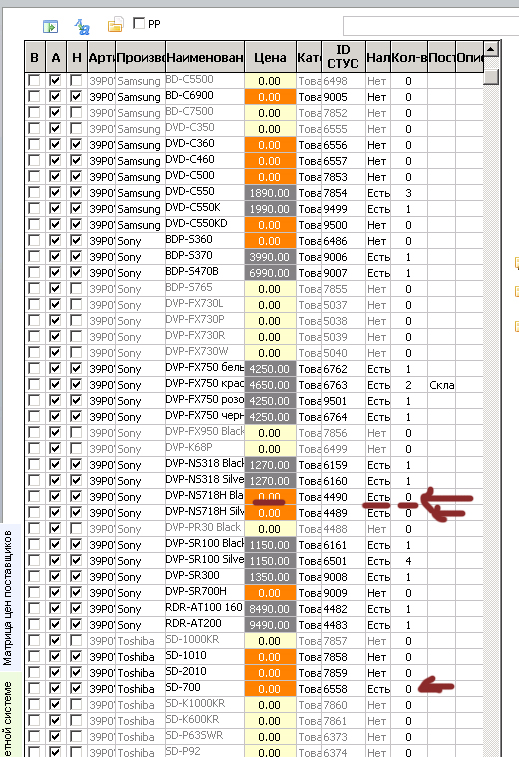Select the Toshiba cell in the SD-700 row
519x757 pixels.
140,689
